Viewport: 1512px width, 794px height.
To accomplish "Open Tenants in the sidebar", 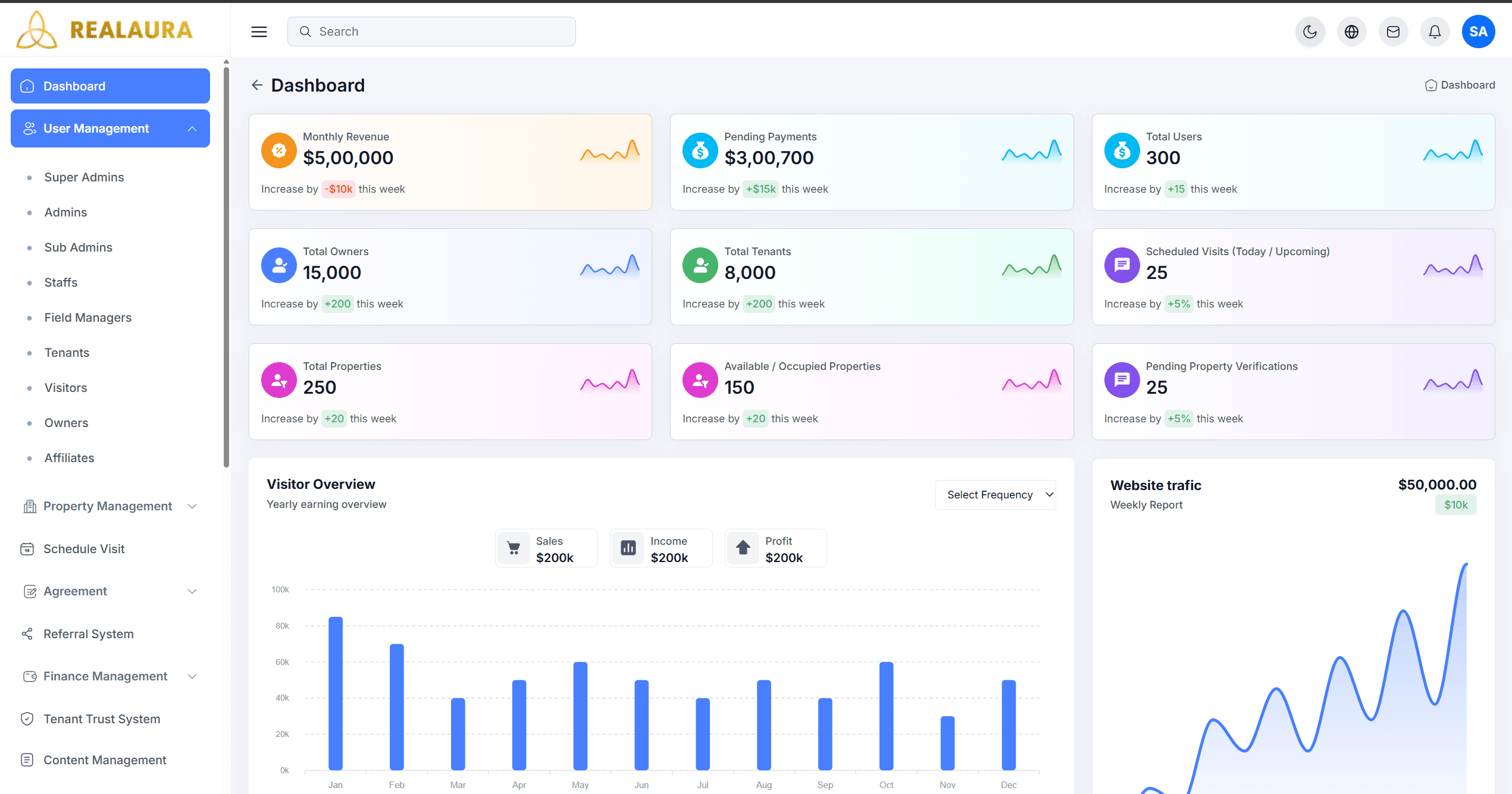I will (x=67, y=353).
